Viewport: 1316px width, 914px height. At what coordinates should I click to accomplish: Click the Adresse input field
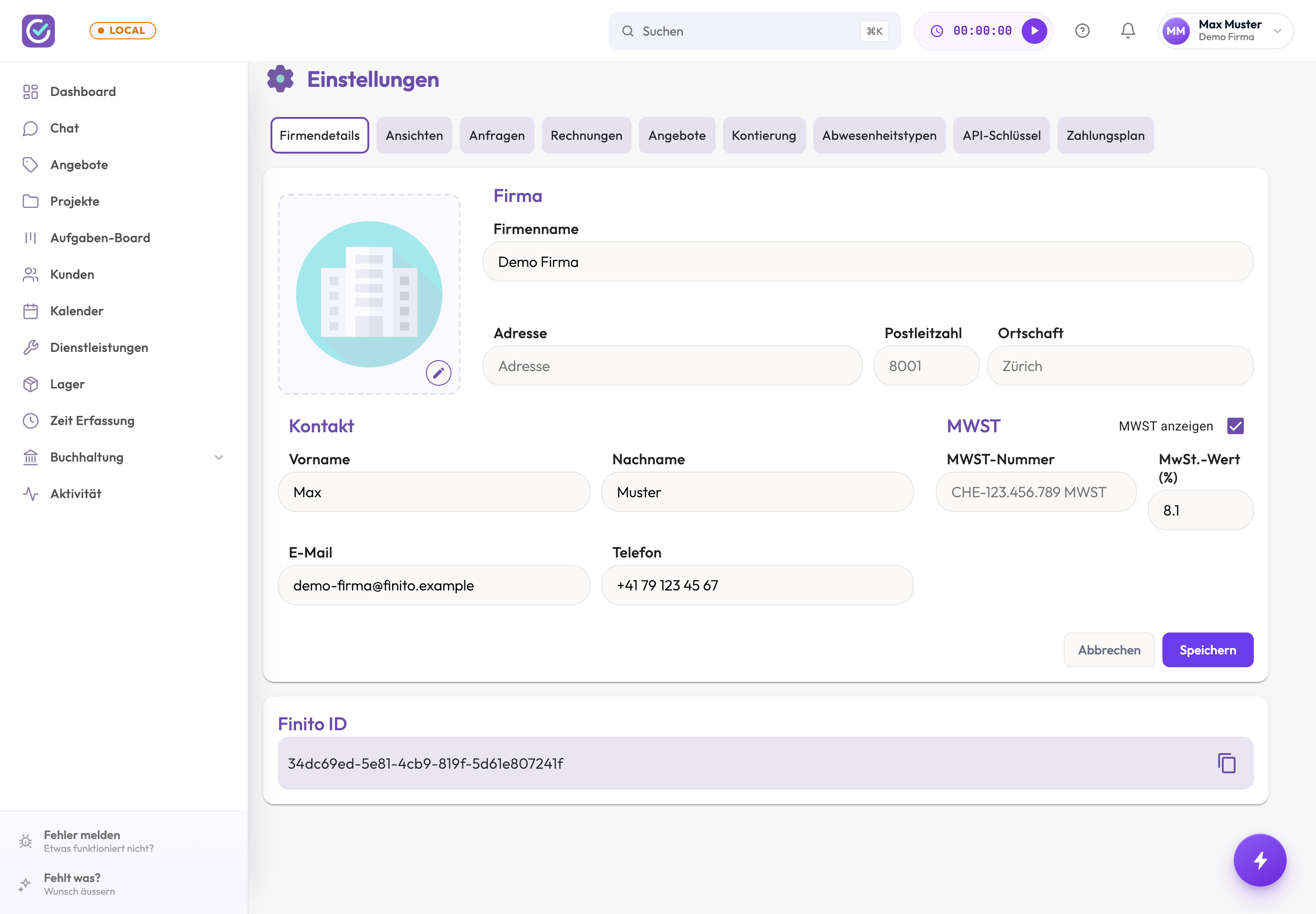[x=672, y=366]
